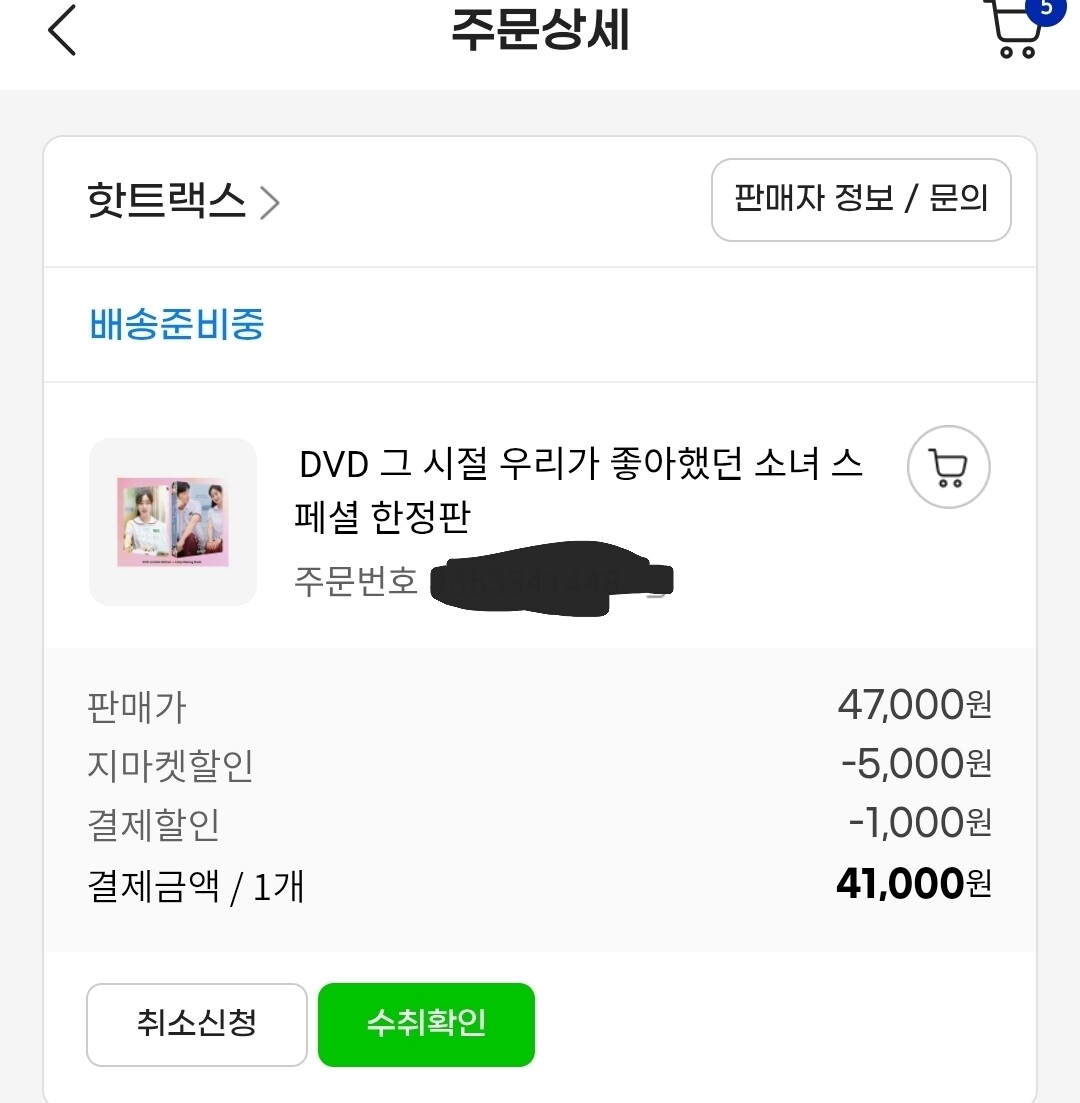Select the 47,000원 sale price amount
The width and height of the screenshot is (1080, 1103).
914,706
